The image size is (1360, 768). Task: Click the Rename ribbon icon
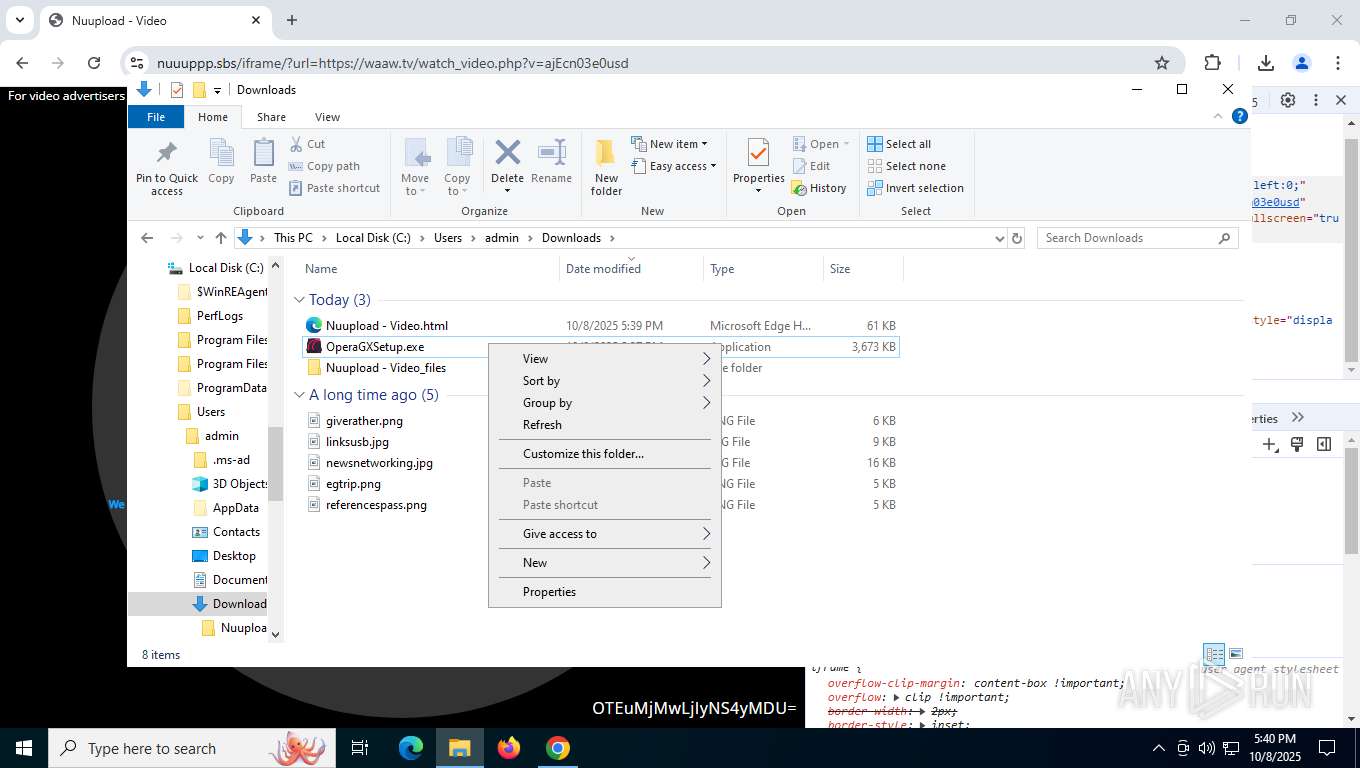point(551,161)
